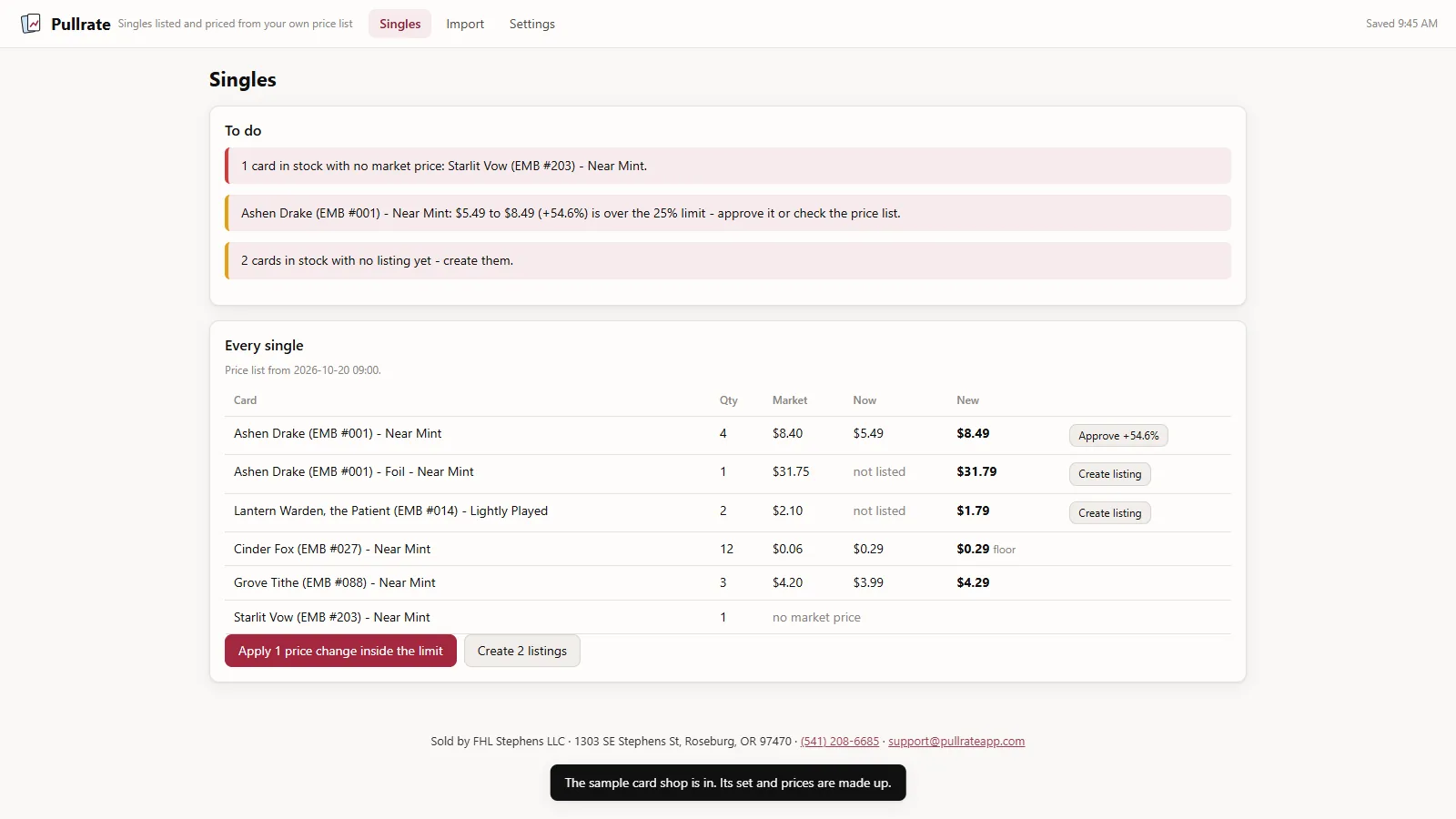Select the Starlit Vow no market price alert
Viewport: 1456px width, 819px height.
[728, 166]
